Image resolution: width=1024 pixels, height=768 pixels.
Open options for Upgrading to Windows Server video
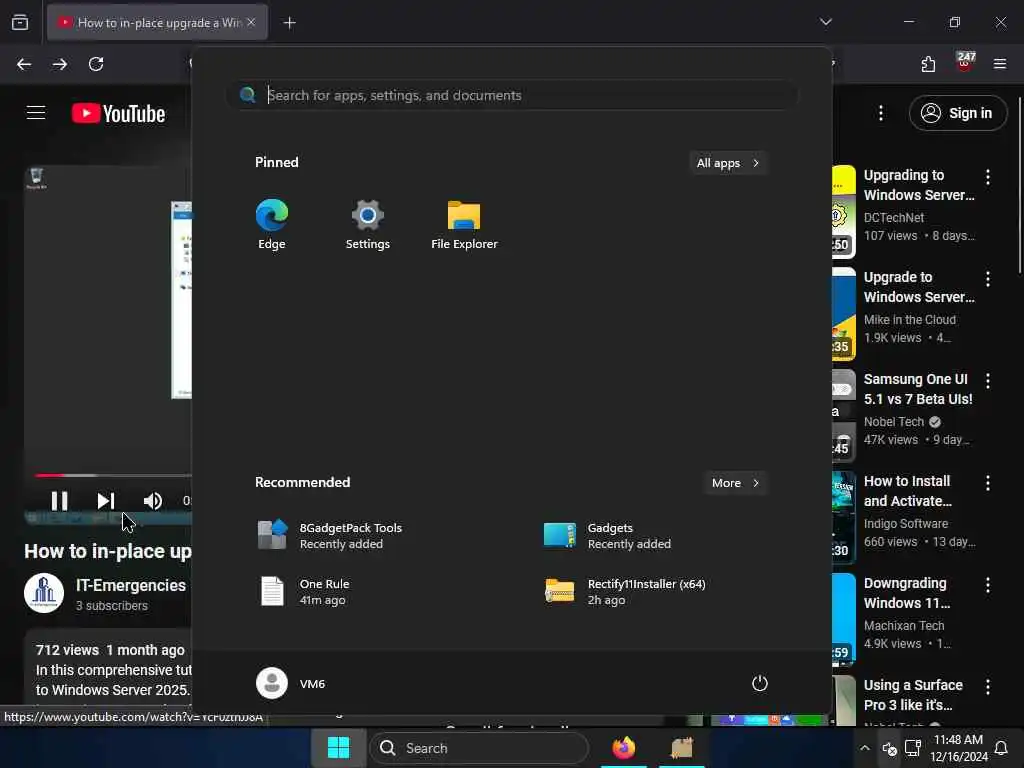987,176
